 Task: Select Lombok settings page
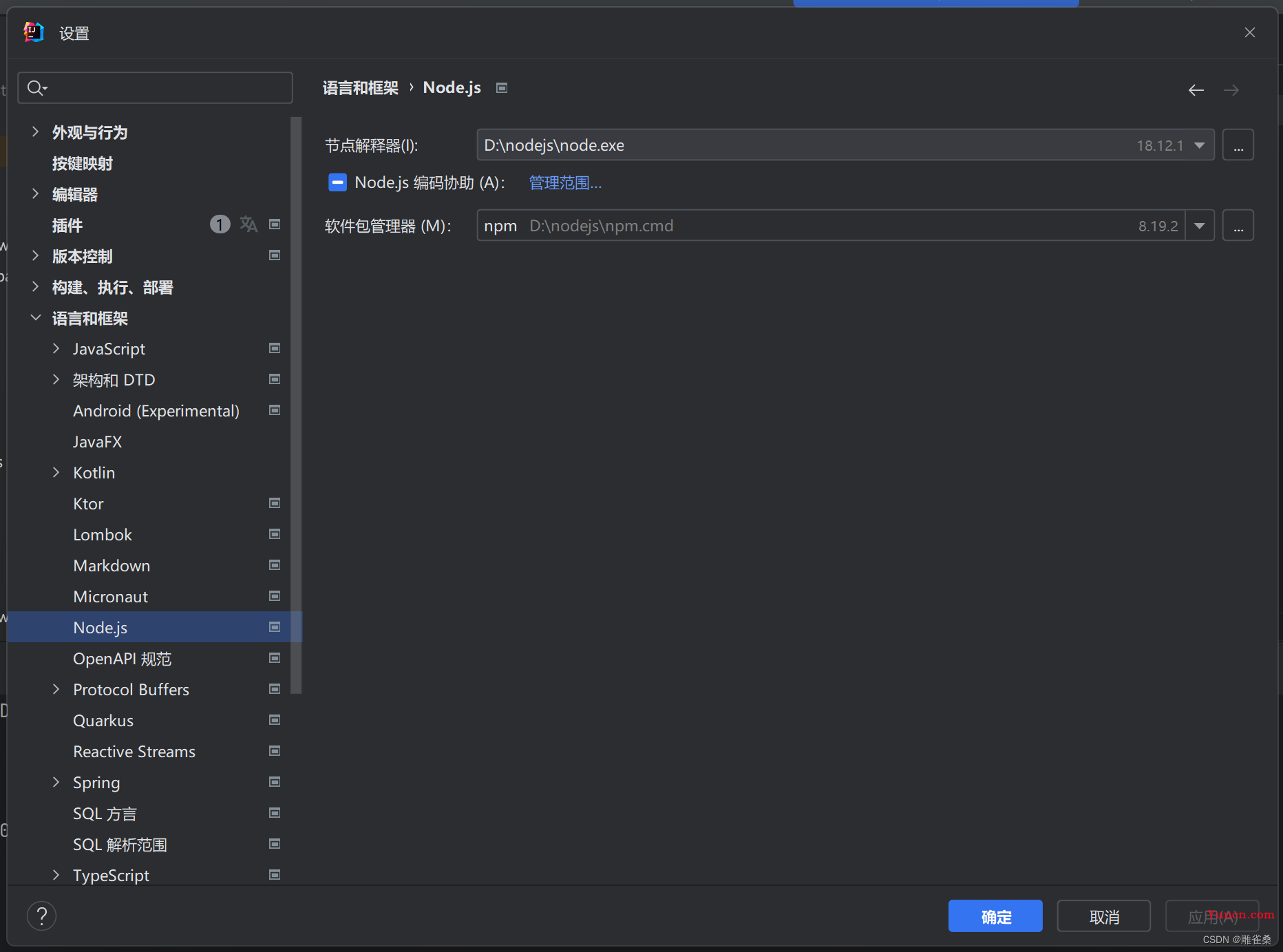click(103, 535)
